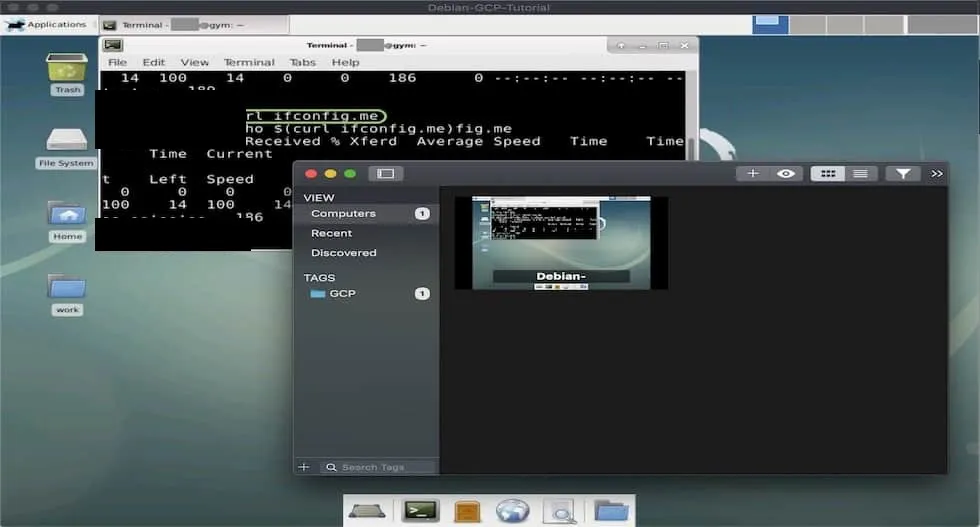Add a new computer with plus button

tap(752, 173)
